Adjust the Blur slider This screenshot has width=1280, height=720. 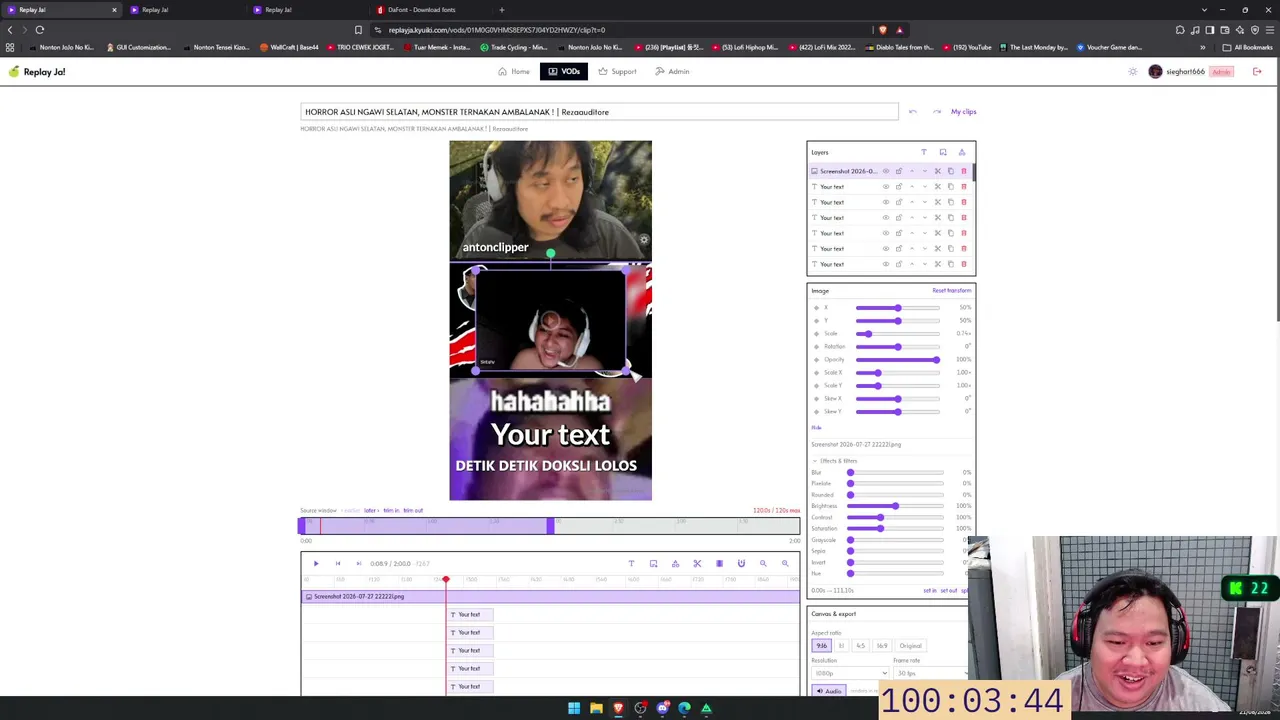point(896,472)
